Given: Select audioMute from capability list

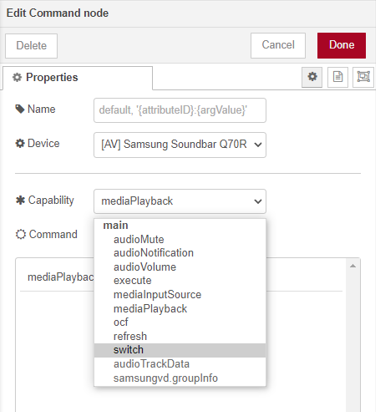Looking at the screenshot, I should pos(180,239).
